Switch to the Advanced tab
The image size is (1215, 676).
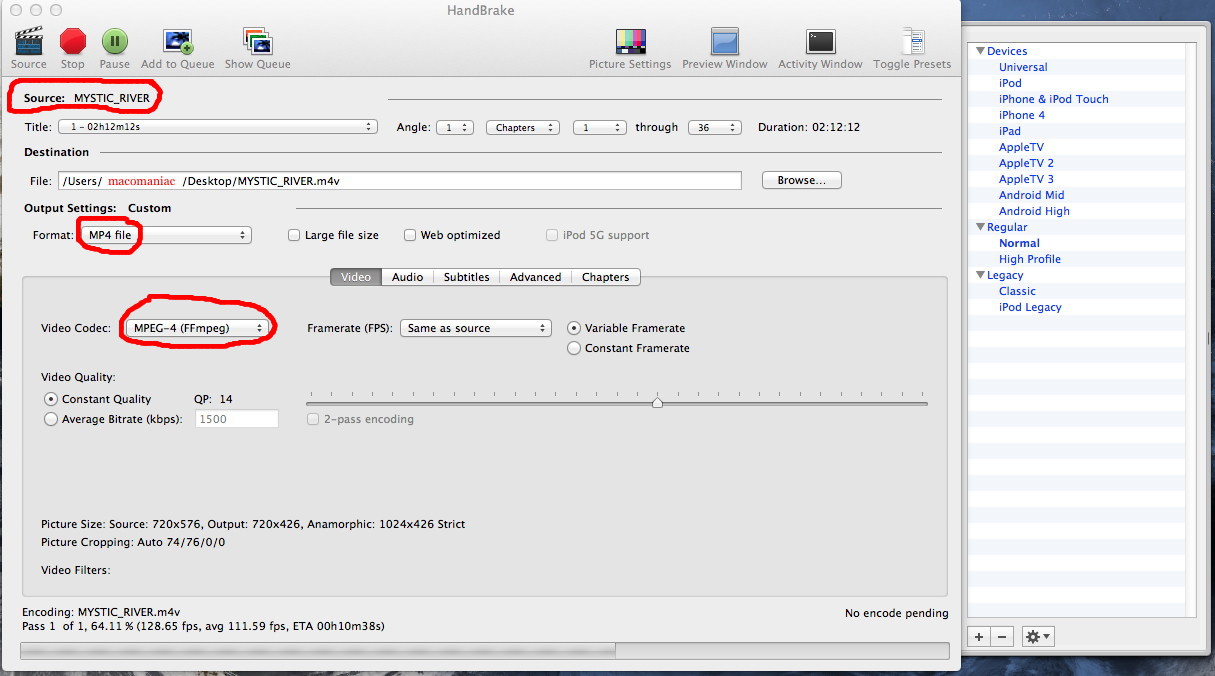[x=536, y=277]
